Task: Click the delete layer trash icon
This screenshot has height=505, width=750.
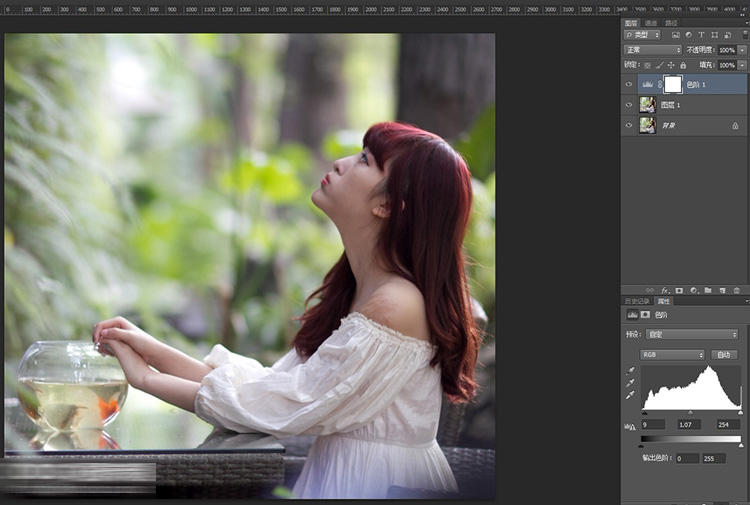Action: pos(737,290)
